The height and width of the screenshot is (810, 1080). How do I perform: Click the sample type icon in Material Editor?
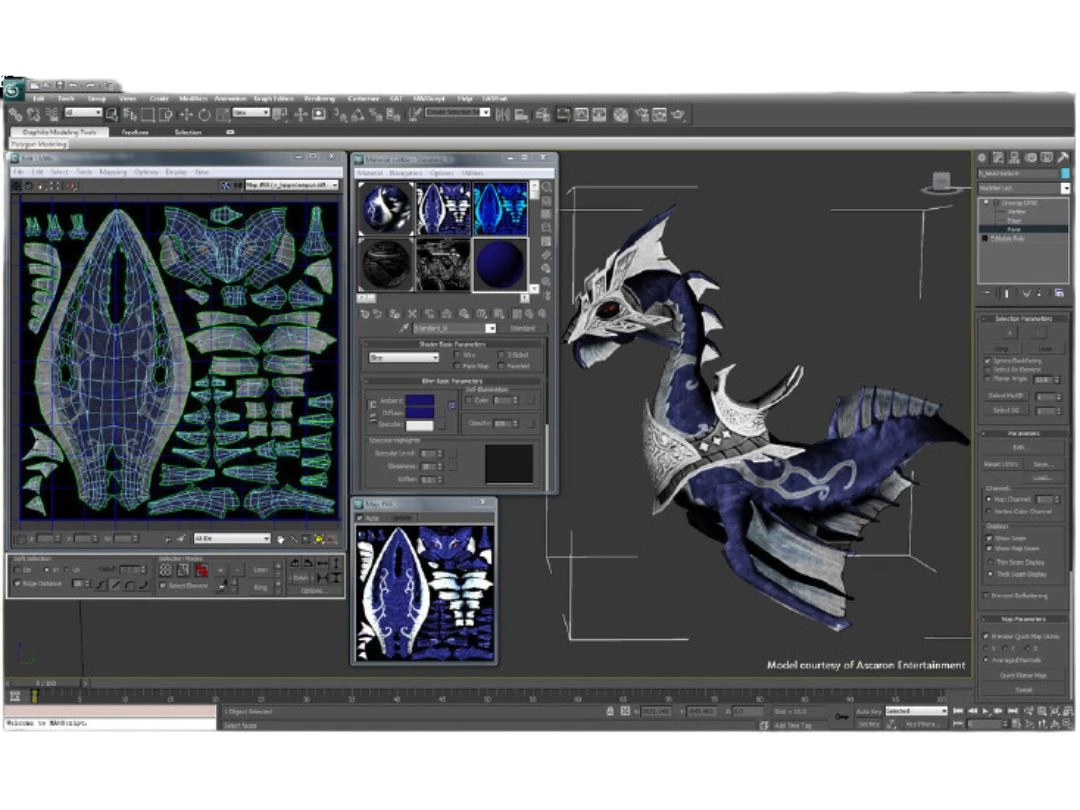pos(547,186)
